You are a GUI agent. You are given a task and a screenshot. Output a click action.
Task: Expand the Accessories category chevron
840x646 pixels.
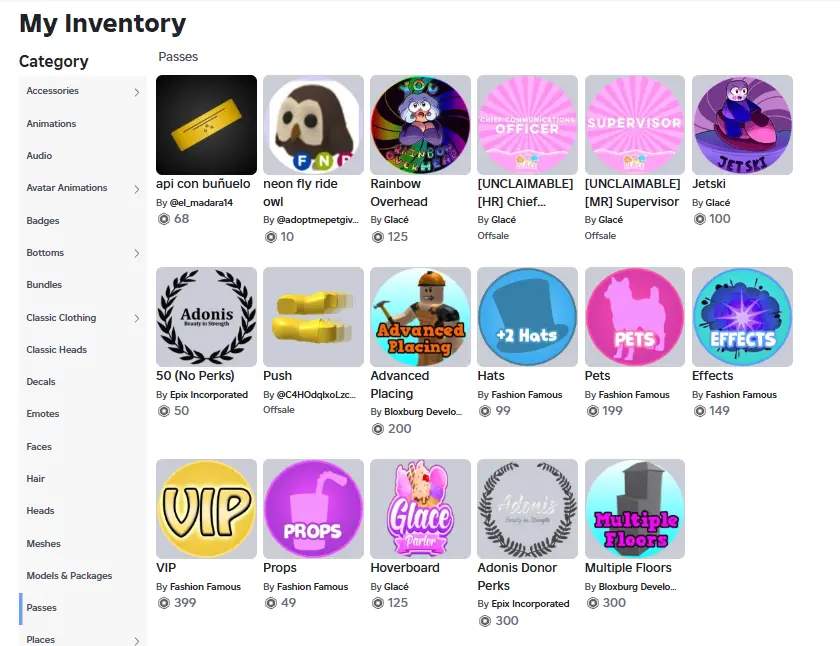click(137, 92)
